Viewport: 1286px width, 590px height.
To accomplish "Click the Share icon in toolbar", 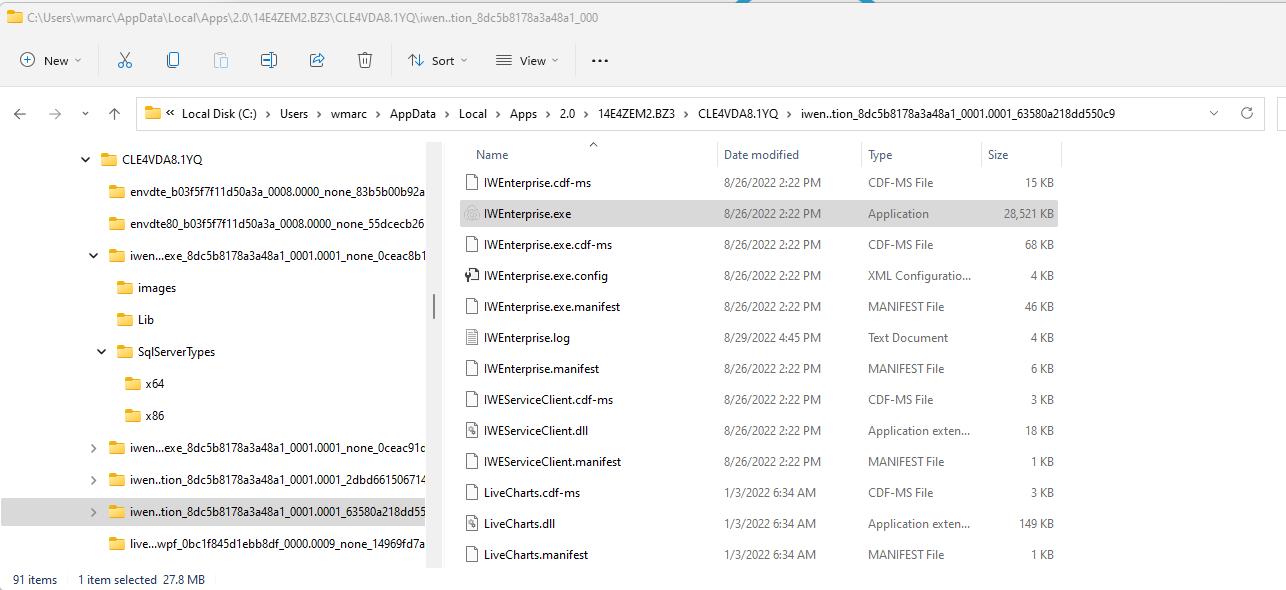I will (317, 61).
